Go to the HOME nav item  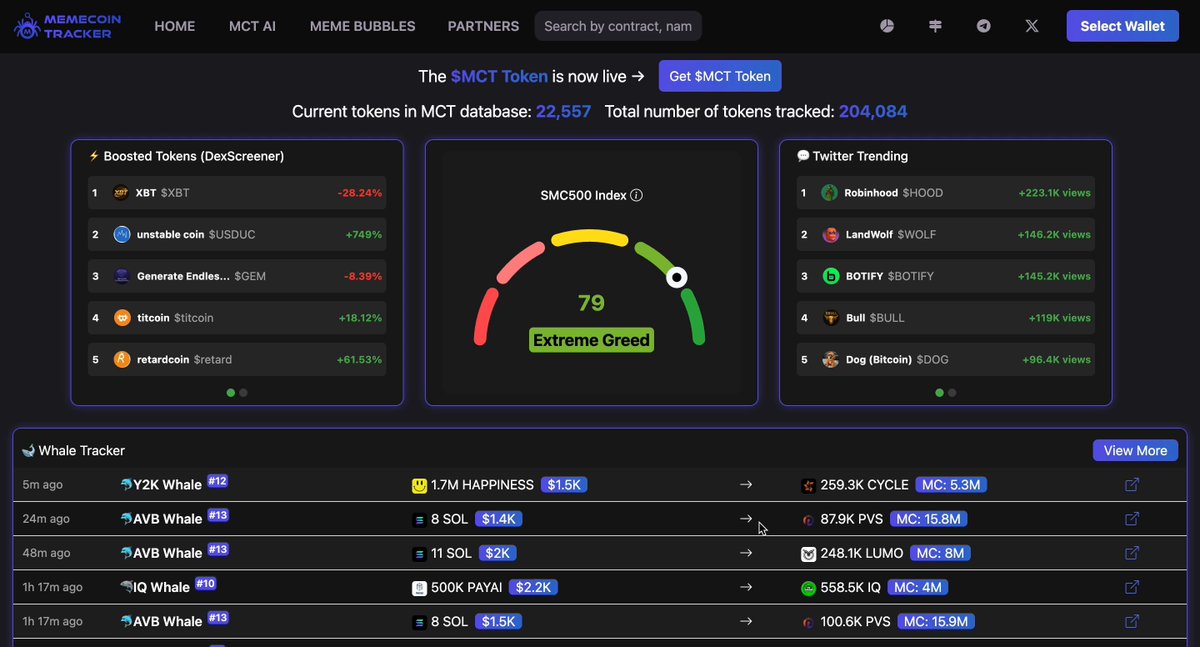click(175, 26)
